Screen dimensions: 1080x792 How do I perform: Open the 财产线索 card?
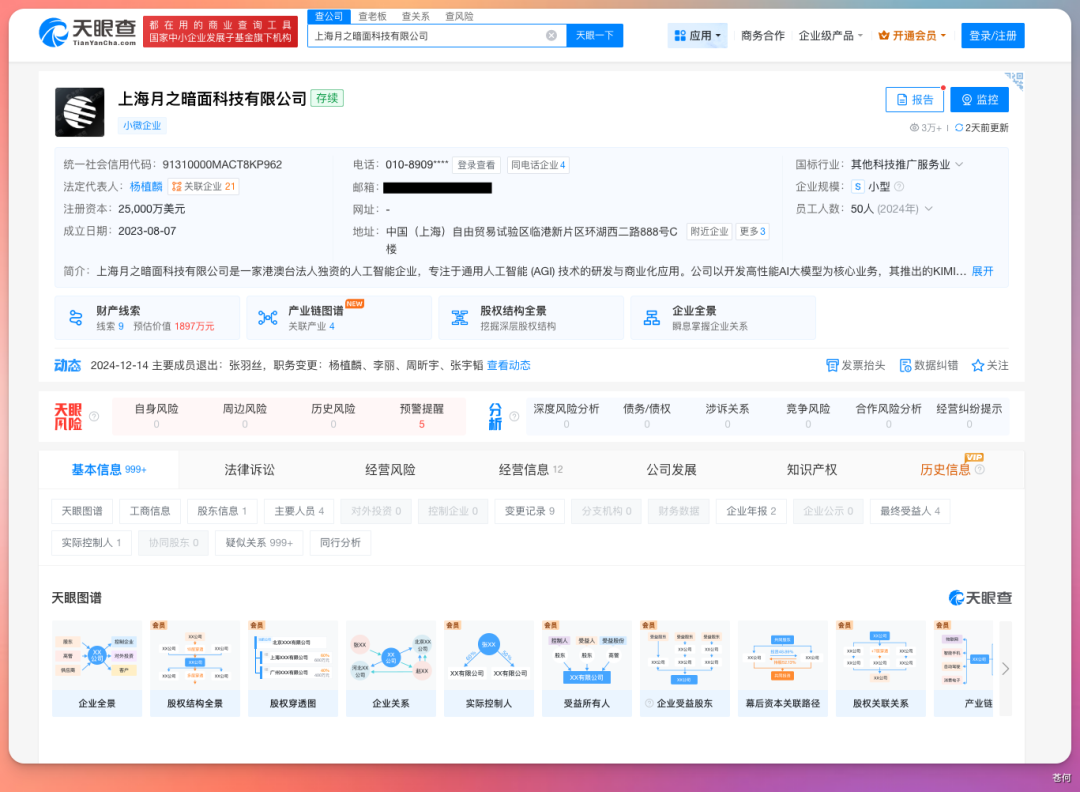point(147,317)
